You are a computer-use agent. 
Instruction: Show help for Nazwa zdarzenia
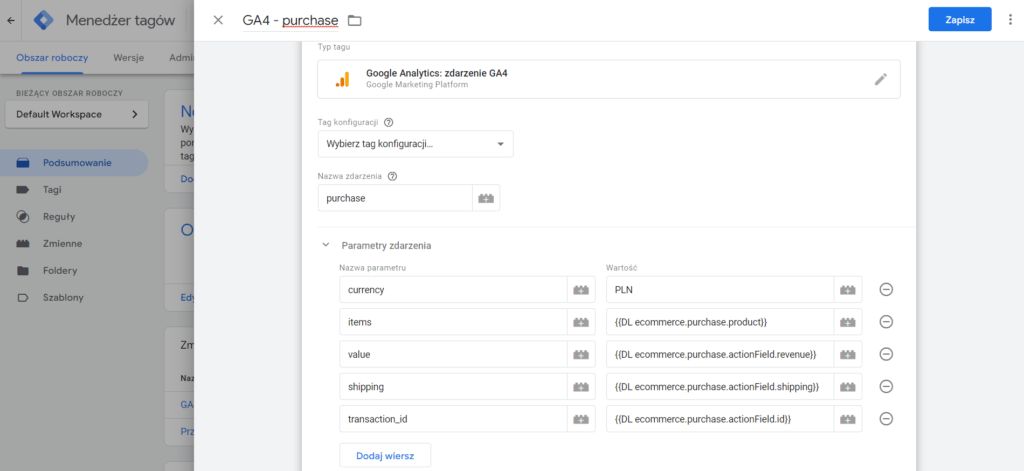(392, 176)
